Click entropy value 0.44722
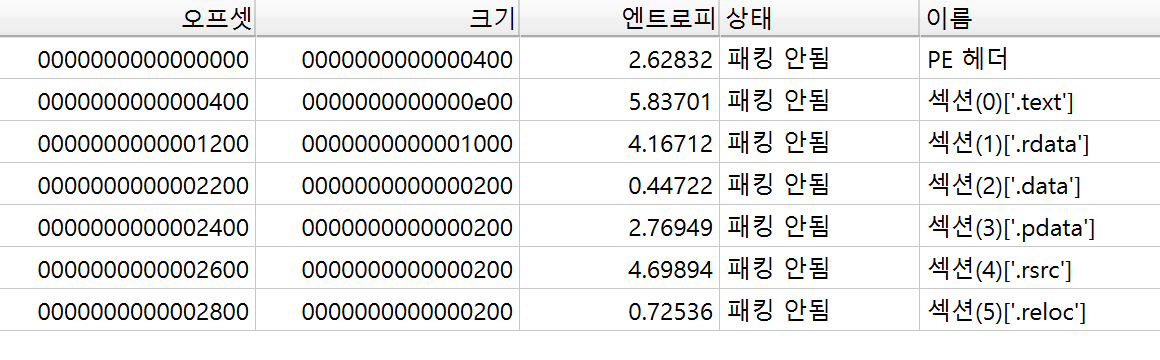Image resolution: width=1160 pixels, height=360 pixels. coord(670,186)
